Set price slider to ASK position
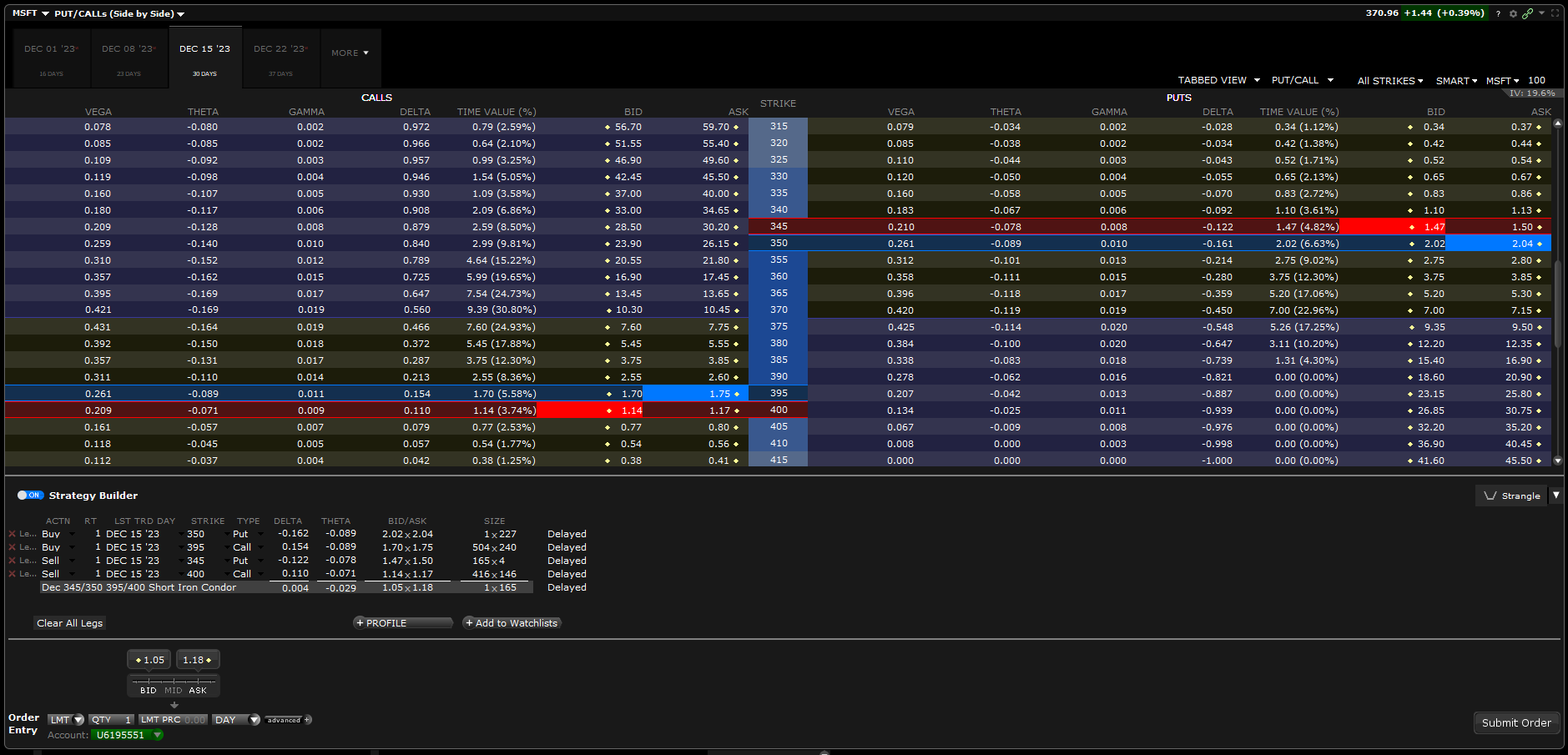 pyautogui.click(x=198, y=690)
